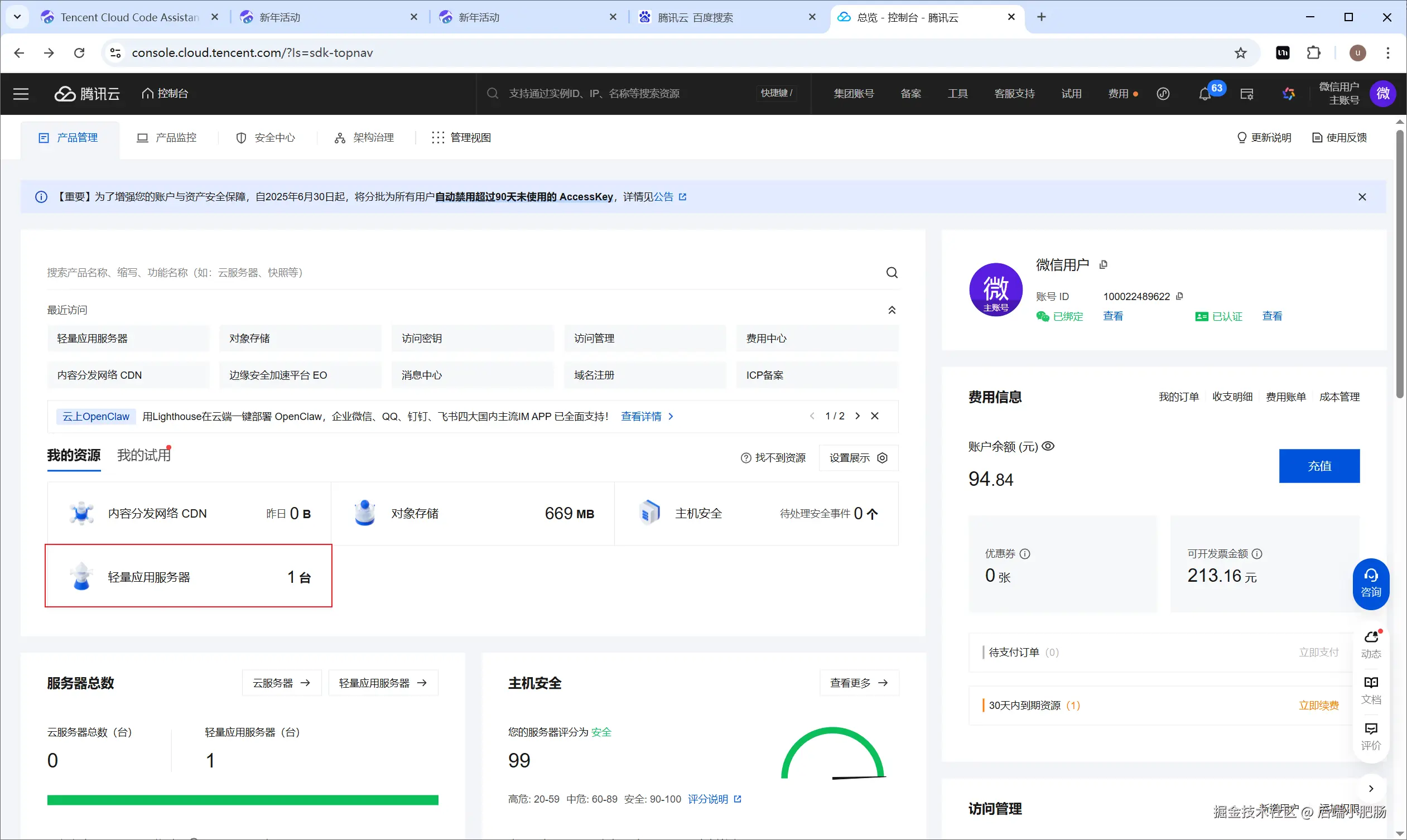Open the 评价 feedback sidebar icon
Viewport: 1407px width, 840px height.
point(1371,735)
